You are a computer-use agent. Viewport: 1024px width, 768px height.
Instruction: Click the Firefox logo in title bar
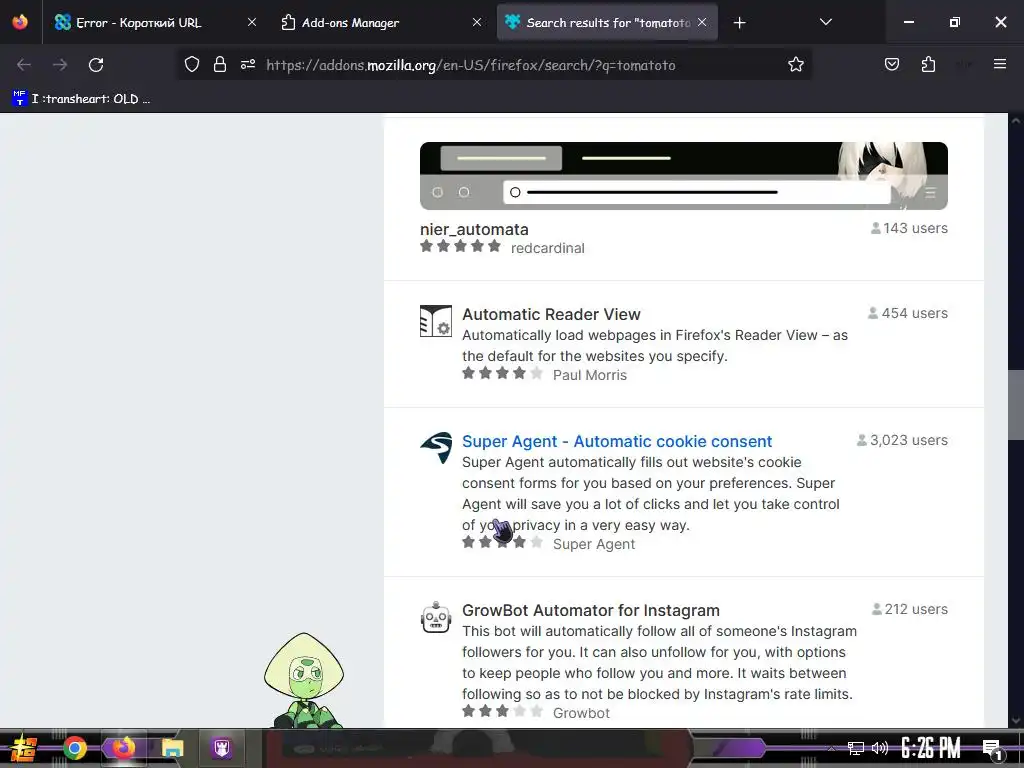coord(20,22)
